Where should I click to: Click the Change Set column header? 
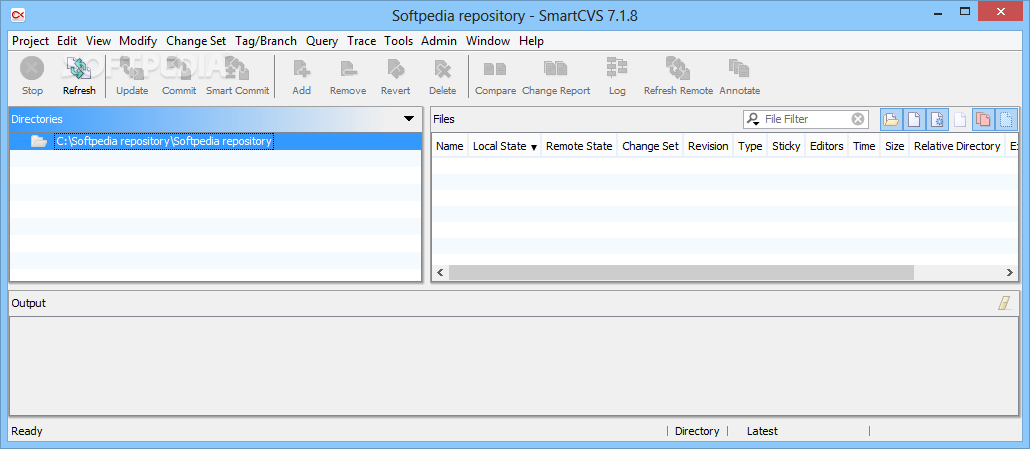(x=650, y=146)
